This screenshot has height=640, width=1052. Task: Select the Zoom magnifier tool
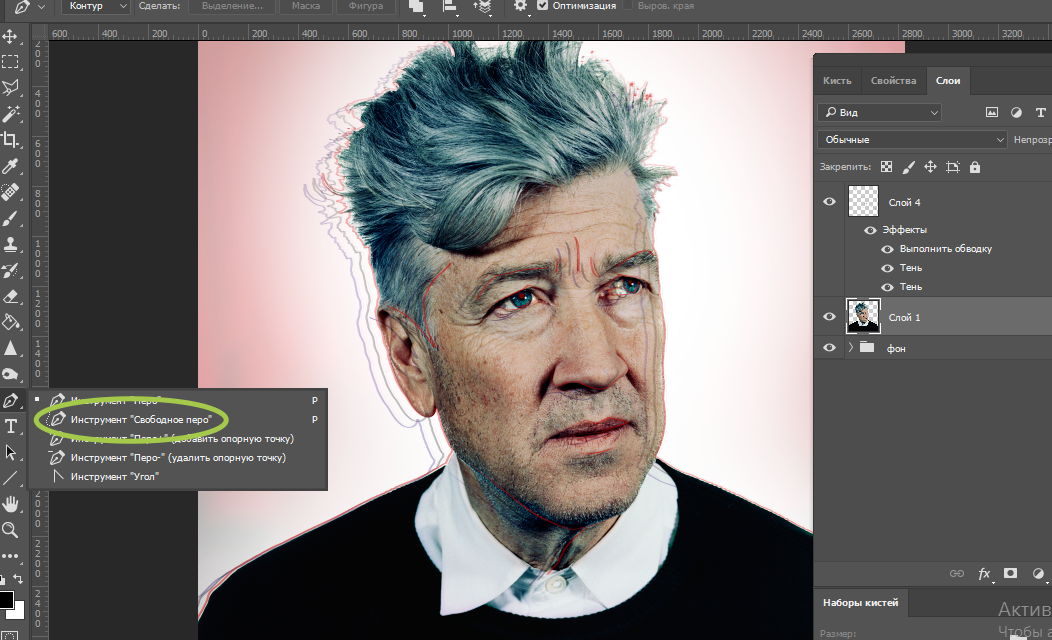(x=10, y=530)
